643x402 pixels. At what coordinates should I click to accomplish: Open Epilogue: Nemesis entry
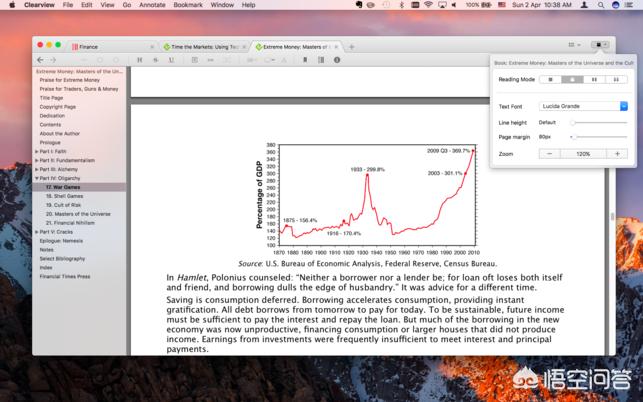(61, 241)
